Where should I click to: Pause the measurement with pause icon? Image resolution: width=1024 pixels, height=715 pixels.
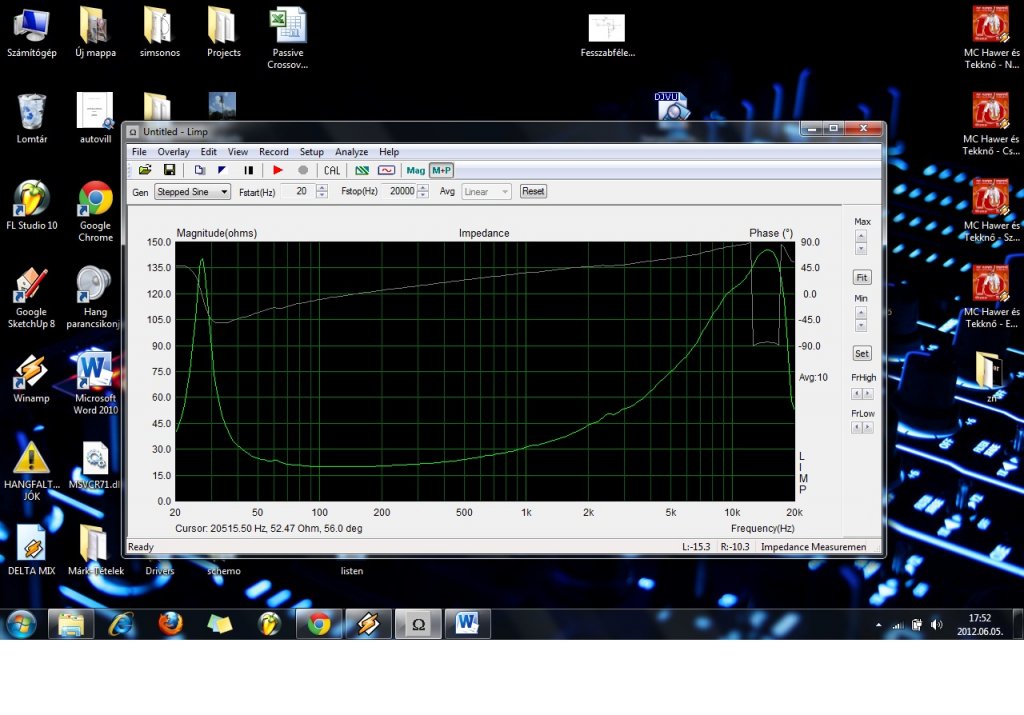pos(249,170)
